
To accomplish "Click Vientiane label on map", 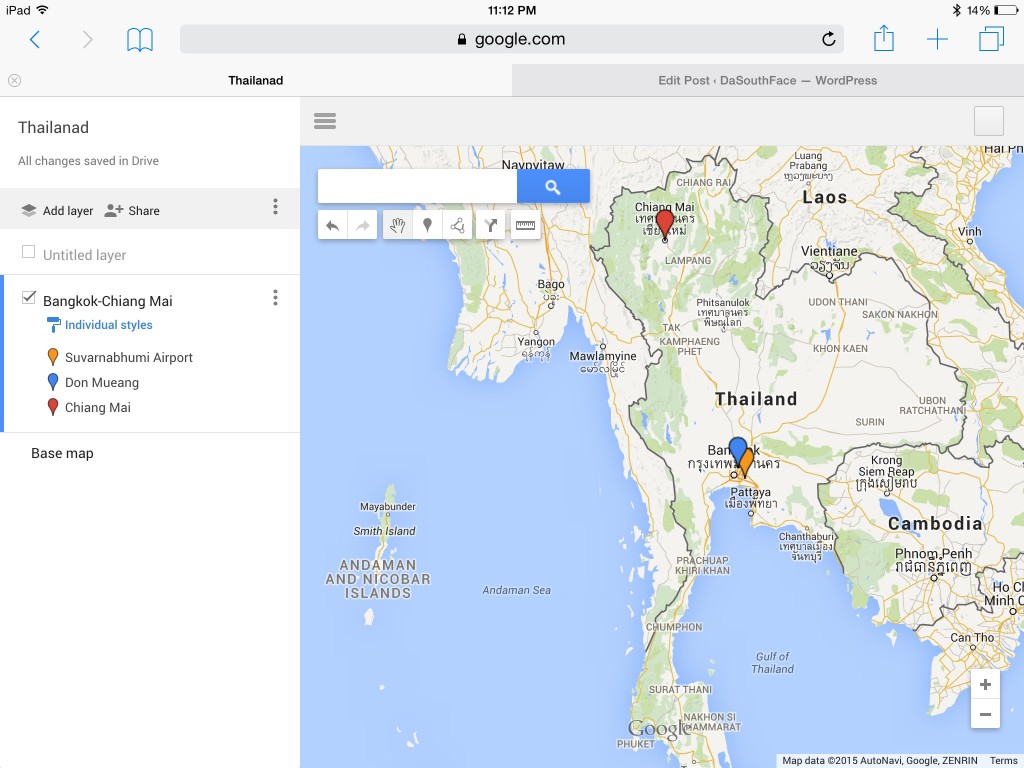I will point(829,251).
